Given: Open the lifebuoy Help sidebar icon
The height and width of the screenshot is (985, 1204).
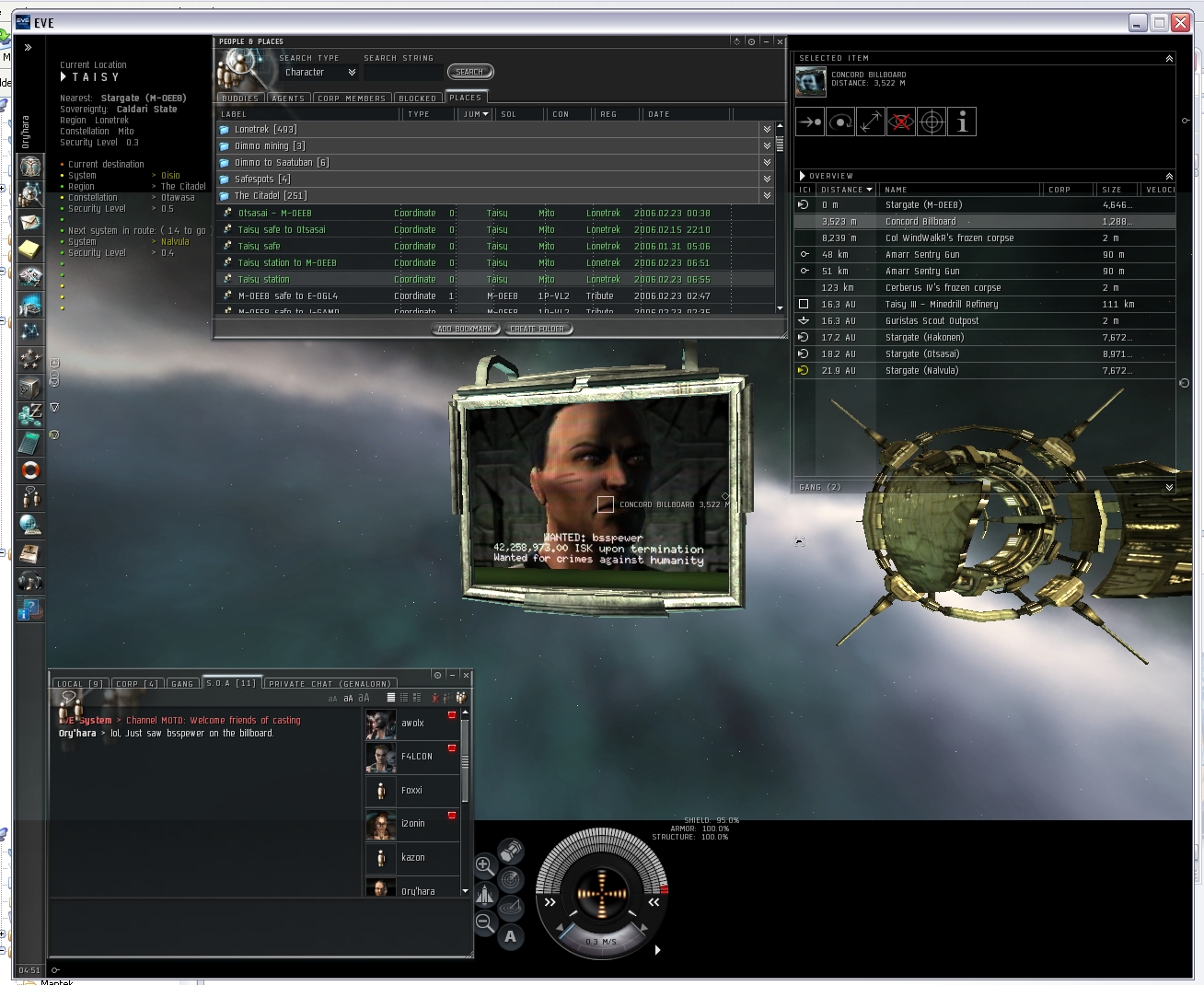Looking at the screenshot, I should pos(30,470).
